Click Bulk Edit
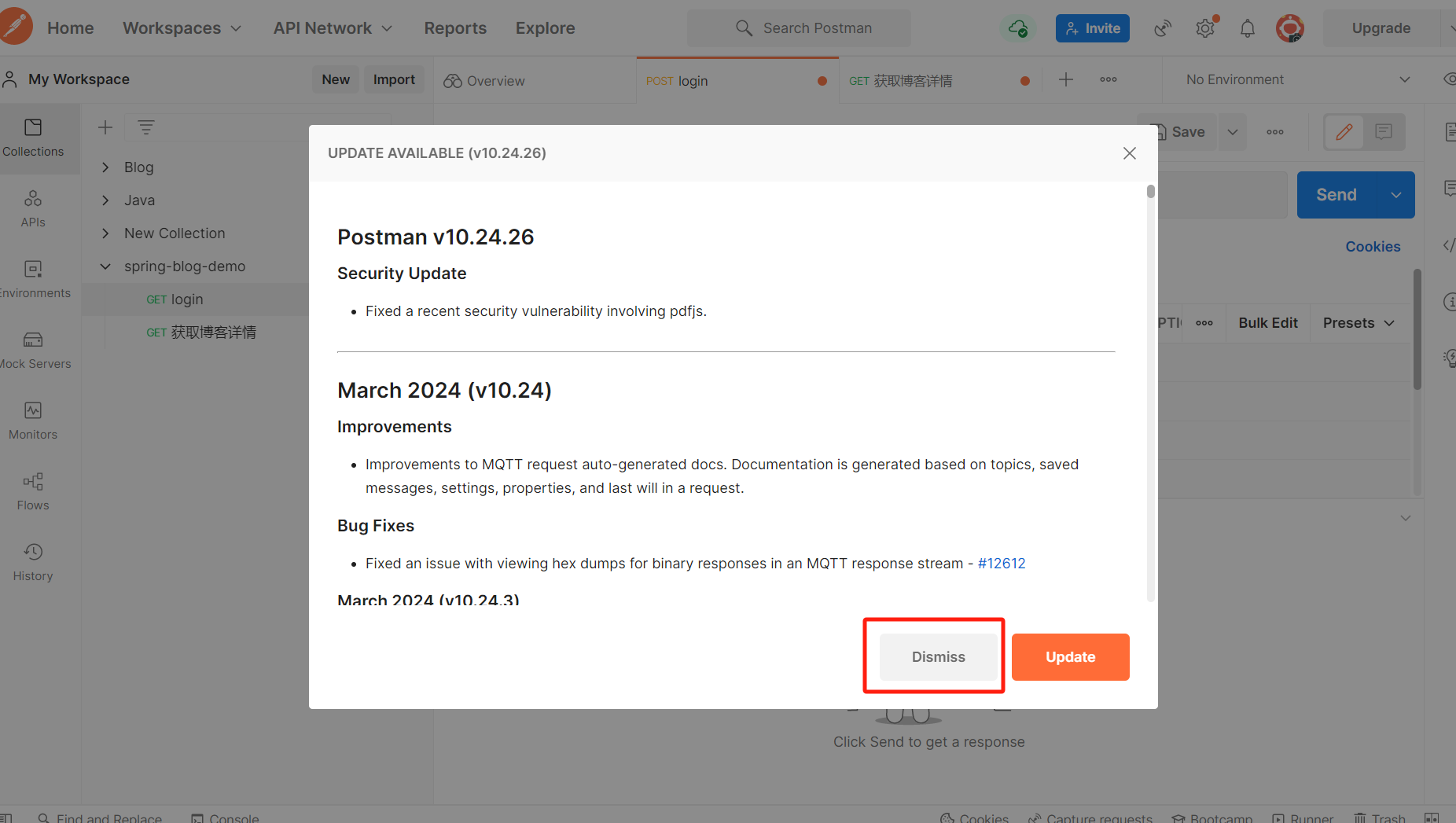The image size is (1456, 823). coord(1268,323)
